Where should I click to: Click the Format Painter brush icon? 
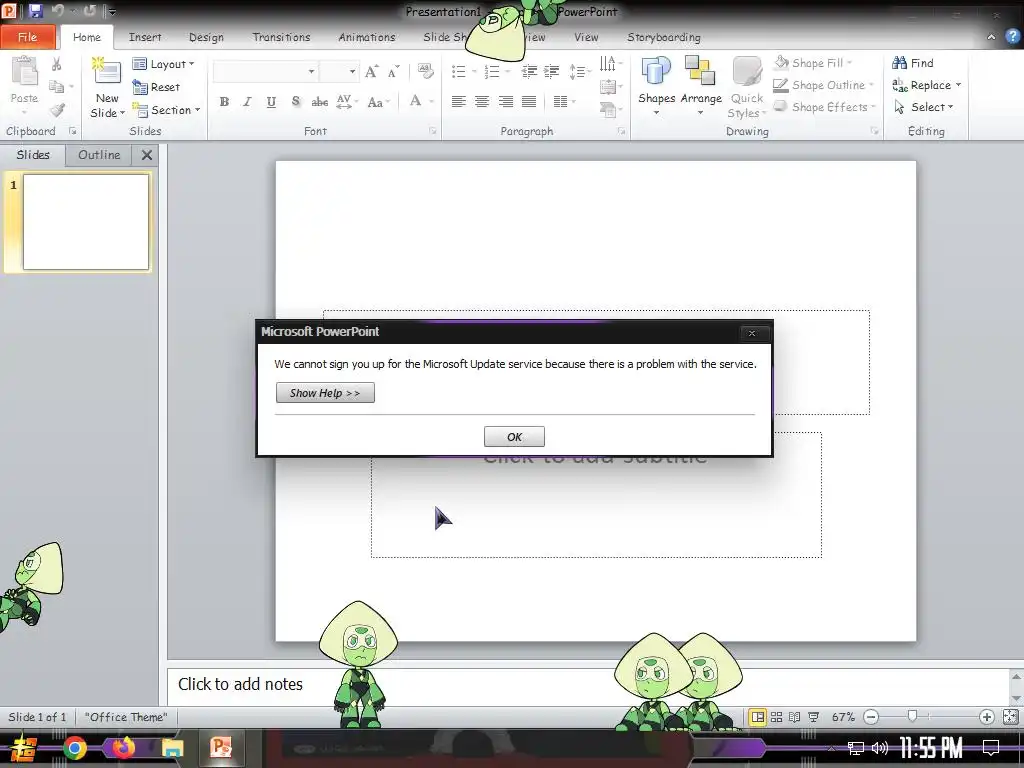tap(57, 109)
